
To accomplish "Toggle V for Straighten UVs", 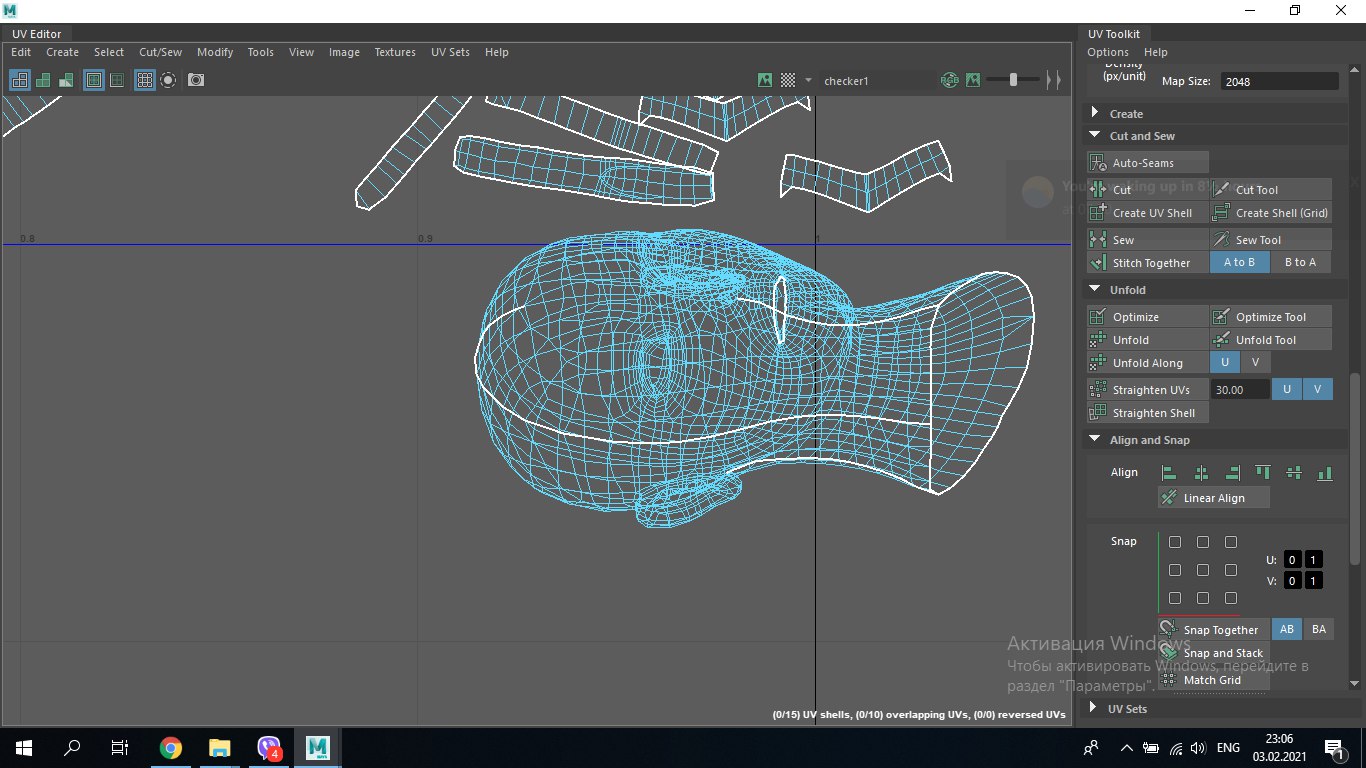I will point(1318,389).
